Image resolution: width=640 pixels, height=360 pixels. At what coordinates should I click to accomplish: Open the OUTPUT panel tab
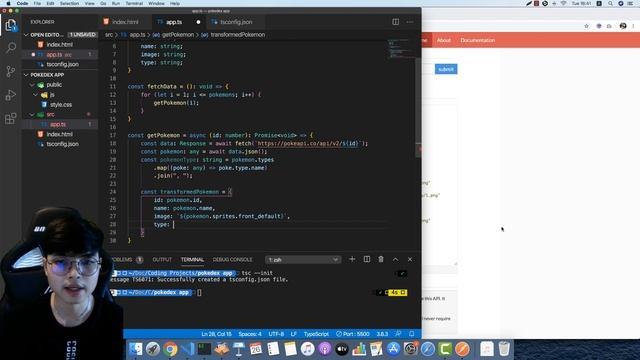162,260
